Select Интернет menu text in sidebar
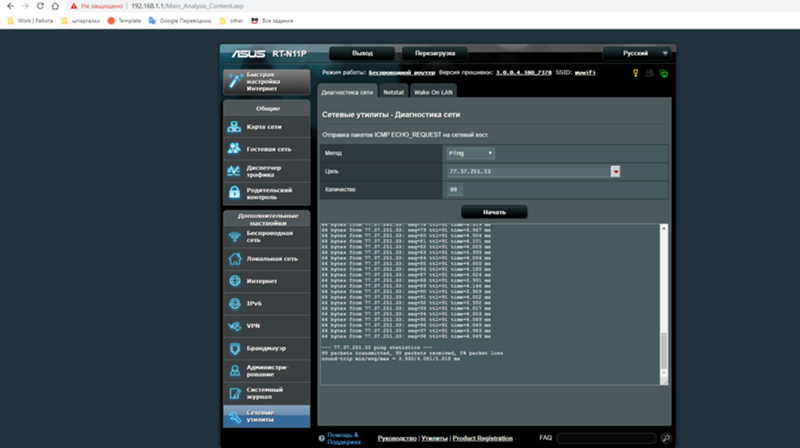Screen dimensions: 800x448 (x=262, y=281)
